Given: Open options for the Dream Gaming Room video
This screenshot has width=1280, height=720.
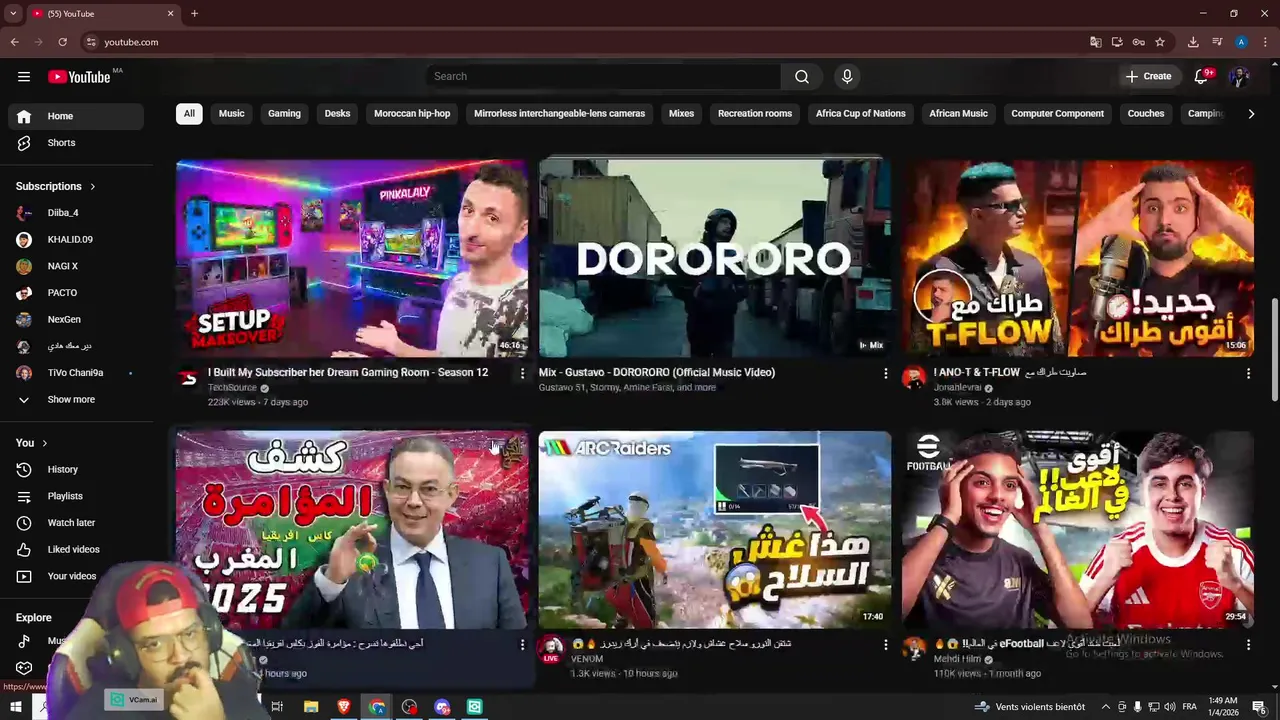Looking at the screenshot, I should (522, 373).
